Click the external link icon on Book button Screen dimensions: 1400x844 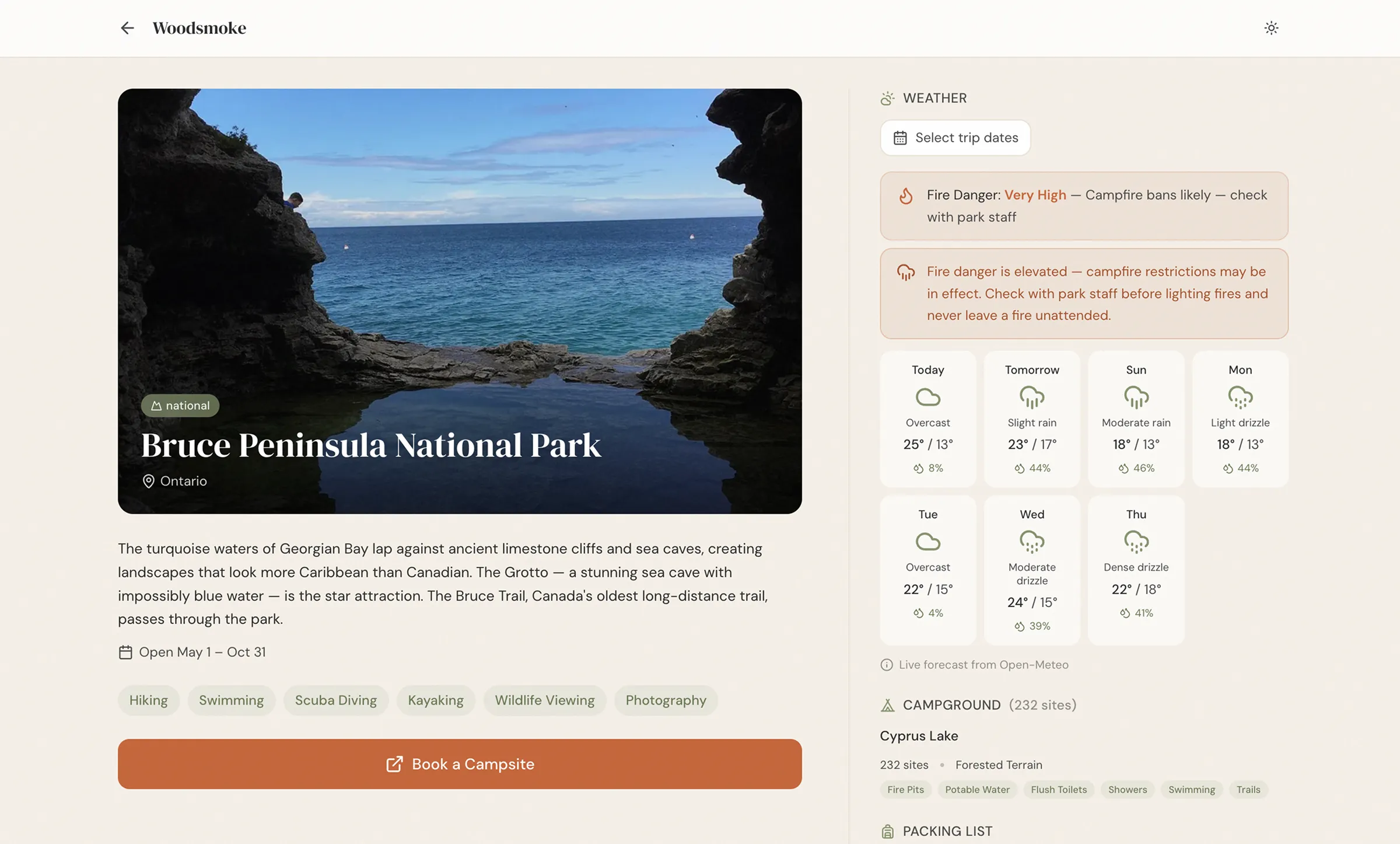(394, 764)
